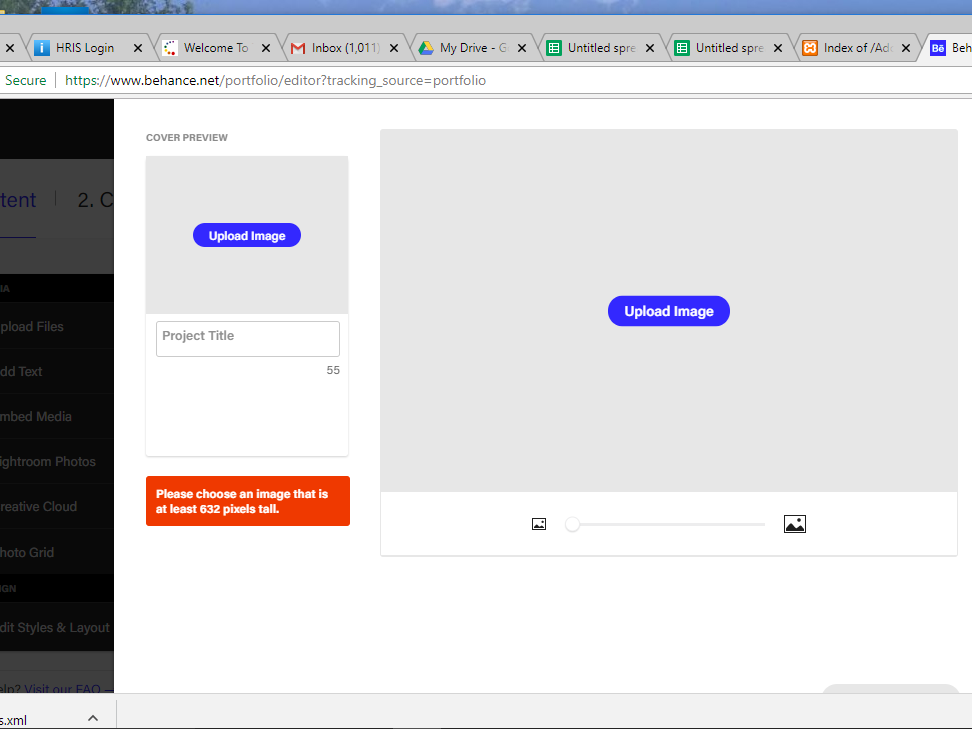Image resolution: width=972 pixels, height=729 pixels.
Task: Open the Index of tab
Action: point(855,48)
